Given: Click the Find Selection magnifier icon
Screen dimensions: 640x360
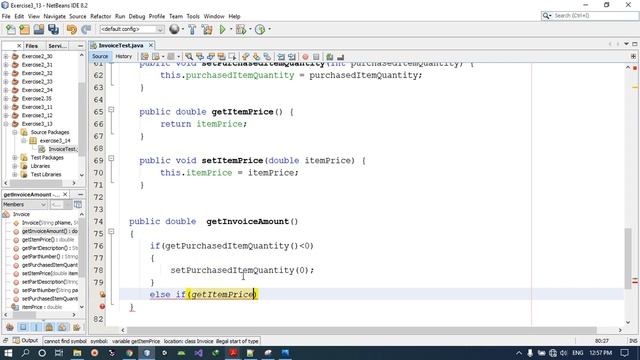Looking at the screenshot, I should pos(189,57).
